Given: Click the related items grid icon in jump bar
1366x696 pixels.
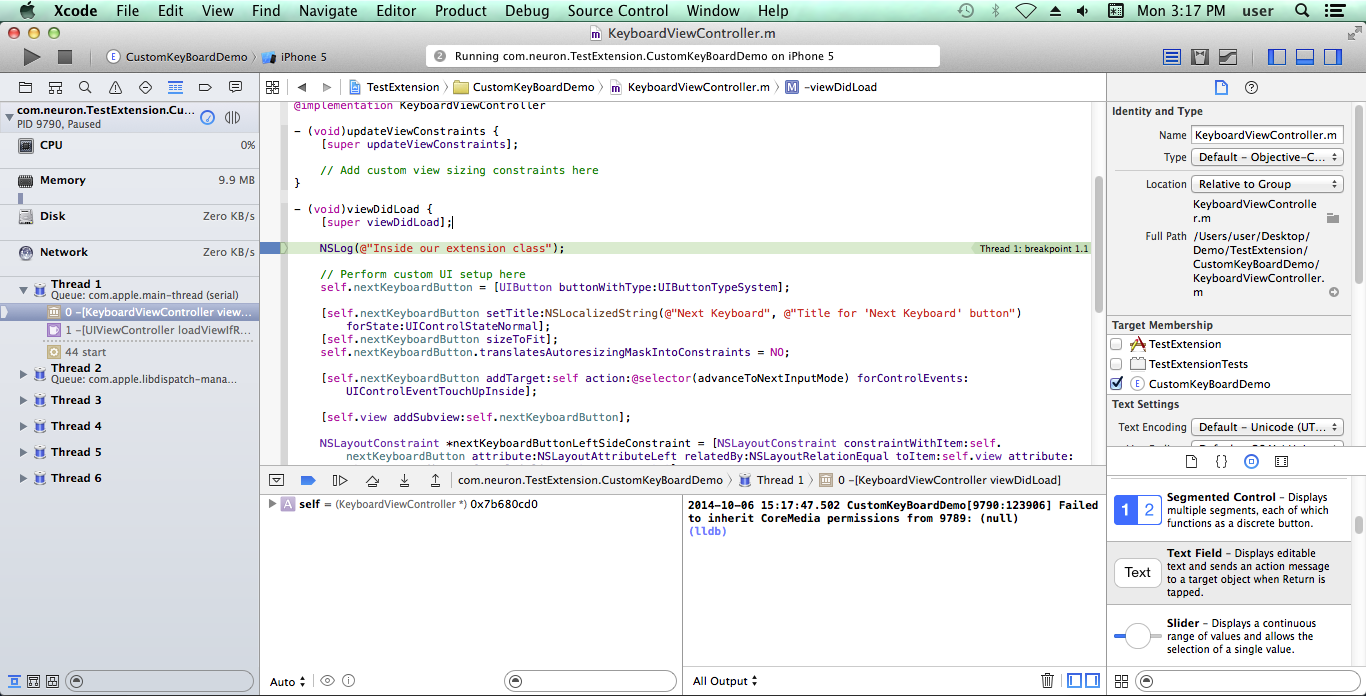Looking at the screenshot, I should click(x=272, y=87).
